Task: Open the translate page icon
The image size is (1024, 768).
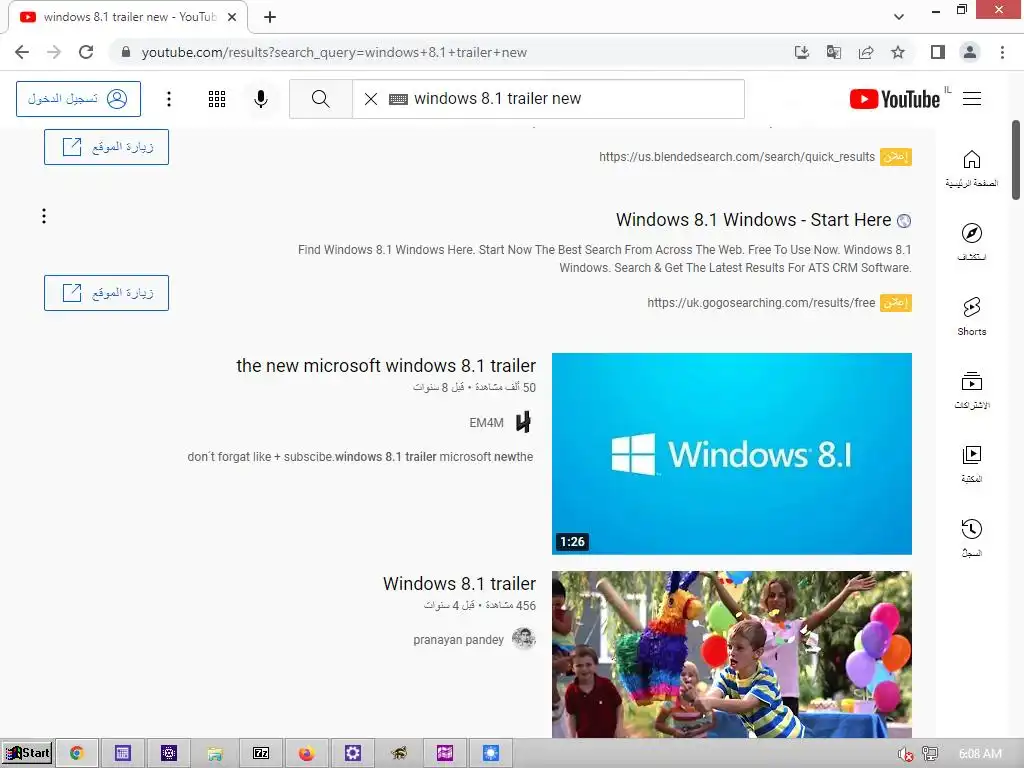Action: click(834, 52)
